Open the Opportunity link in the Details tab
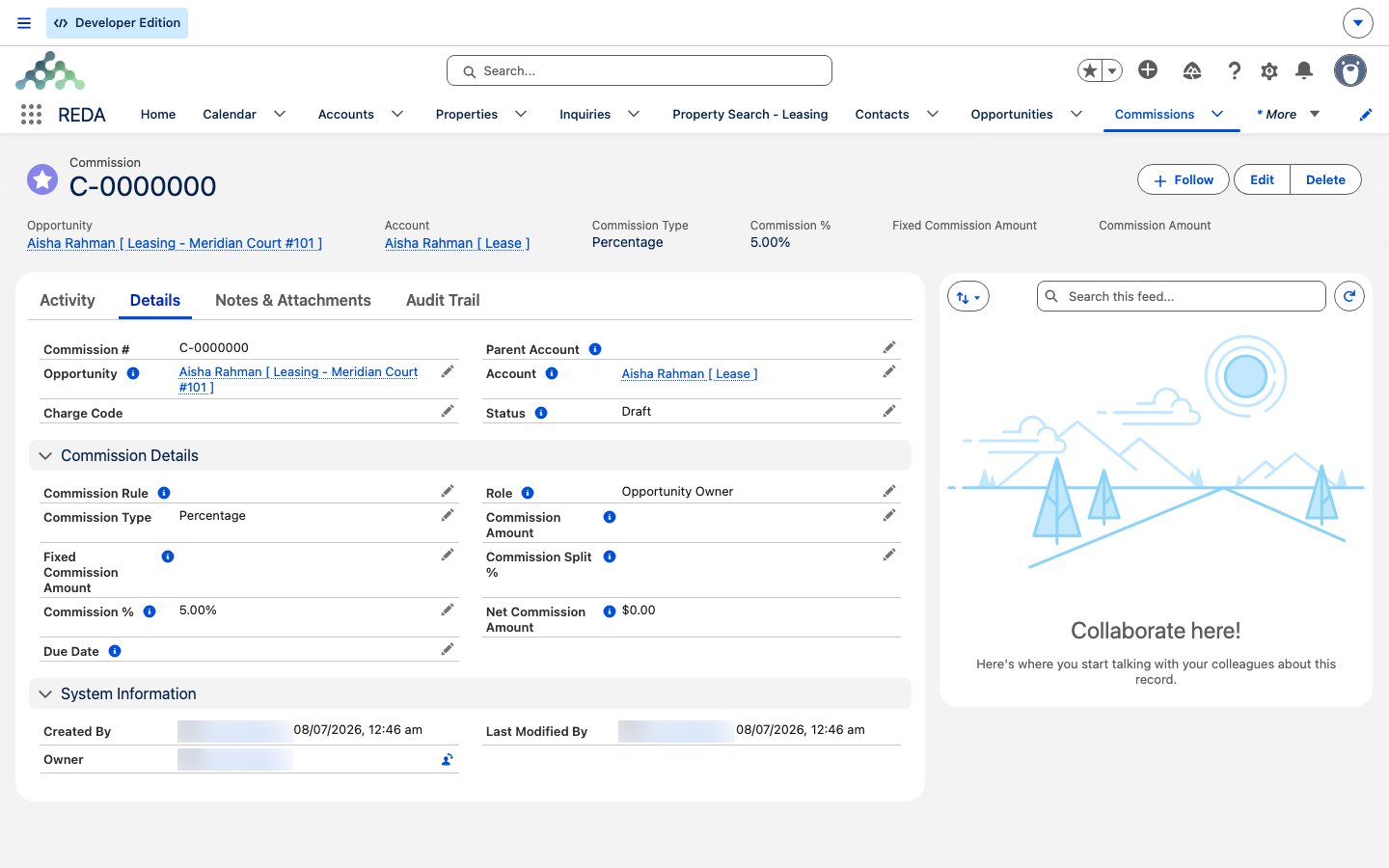Viewport: 1389px width, 868px height. (299, 379)
